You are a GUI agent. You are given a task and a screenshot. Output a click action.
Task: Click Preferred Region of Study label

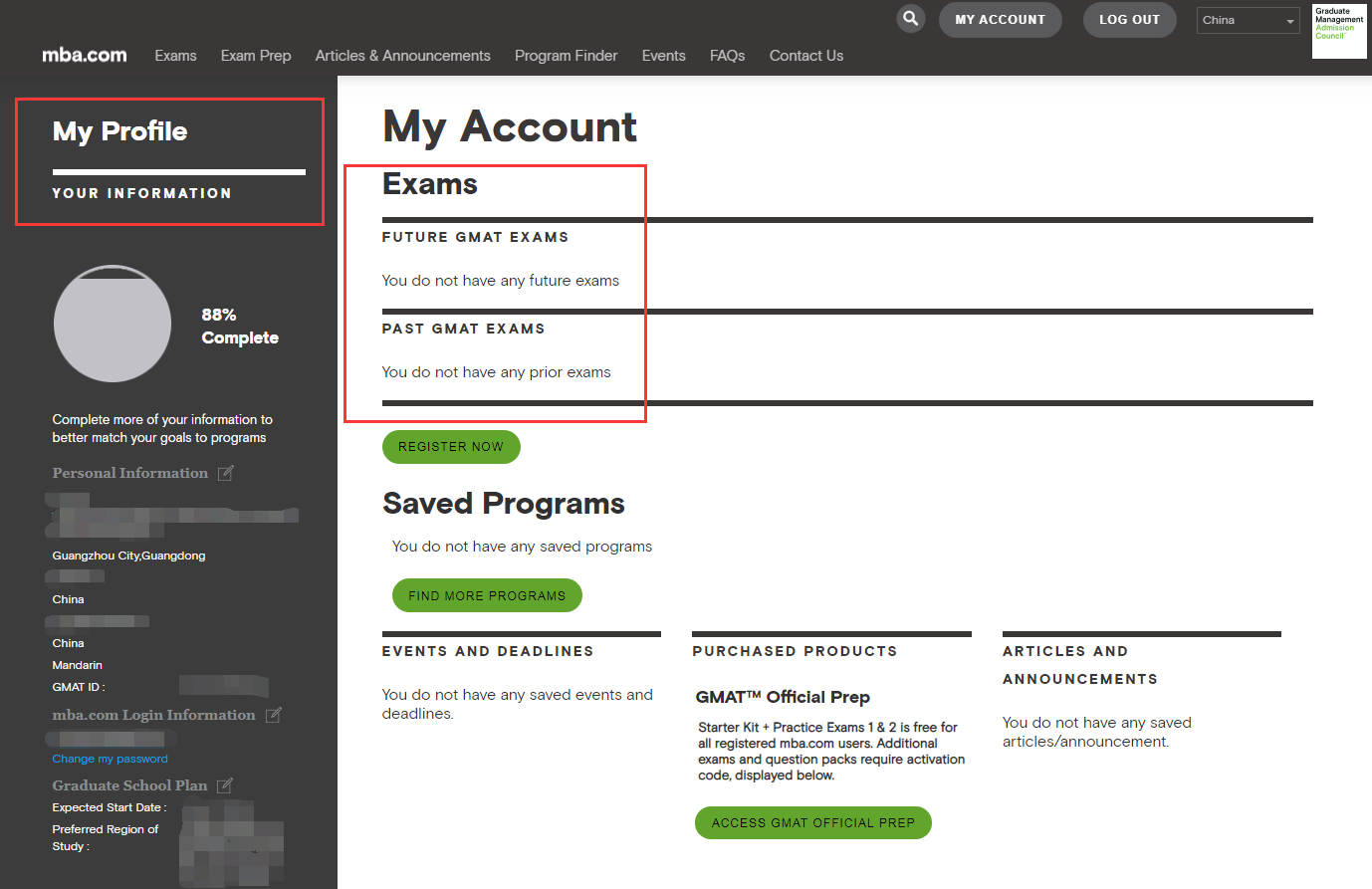(x=106, y=837)
